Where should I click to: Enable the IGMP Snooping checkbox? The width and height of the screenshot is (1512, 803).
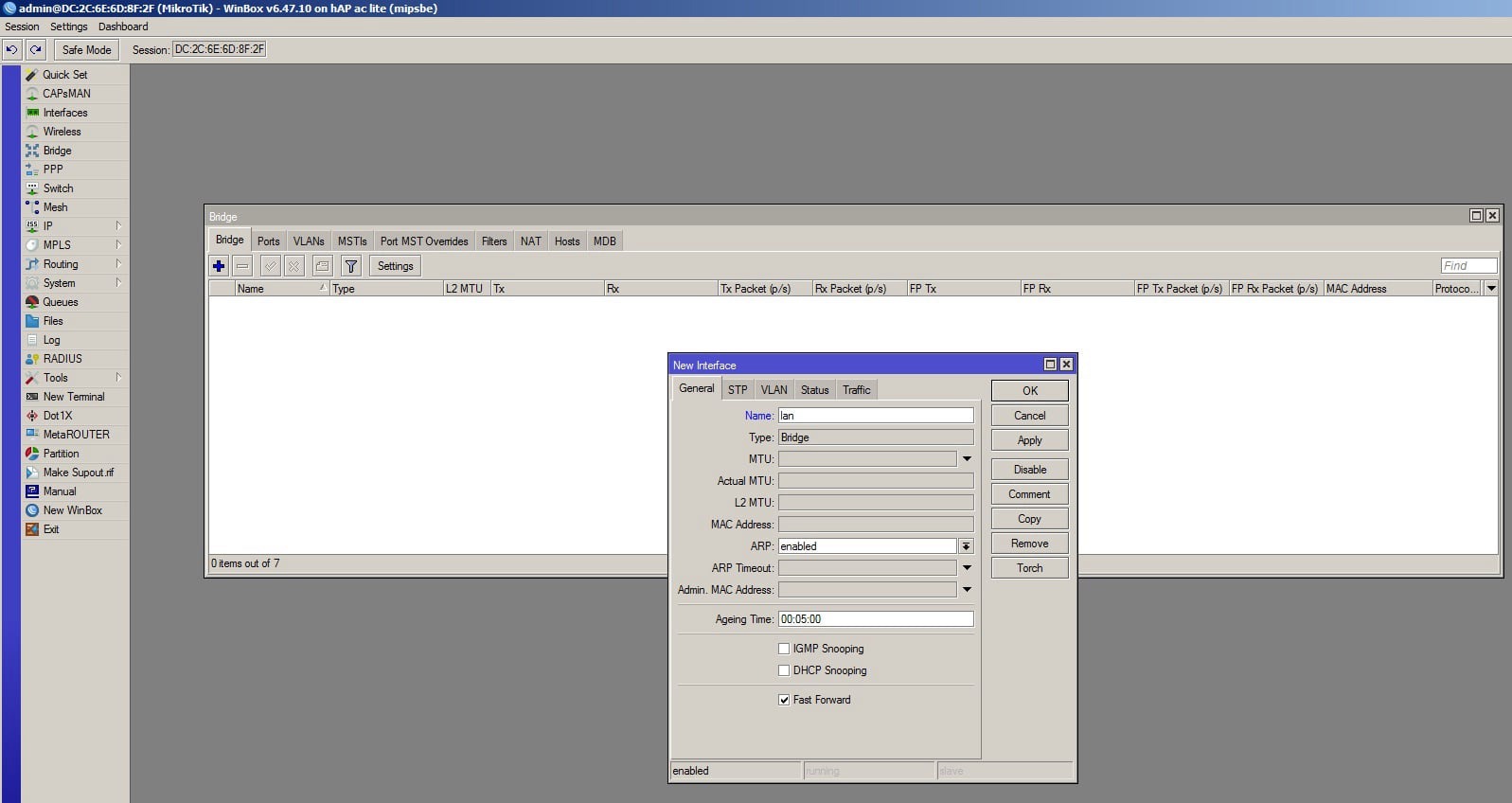click(x=784, y=649)
